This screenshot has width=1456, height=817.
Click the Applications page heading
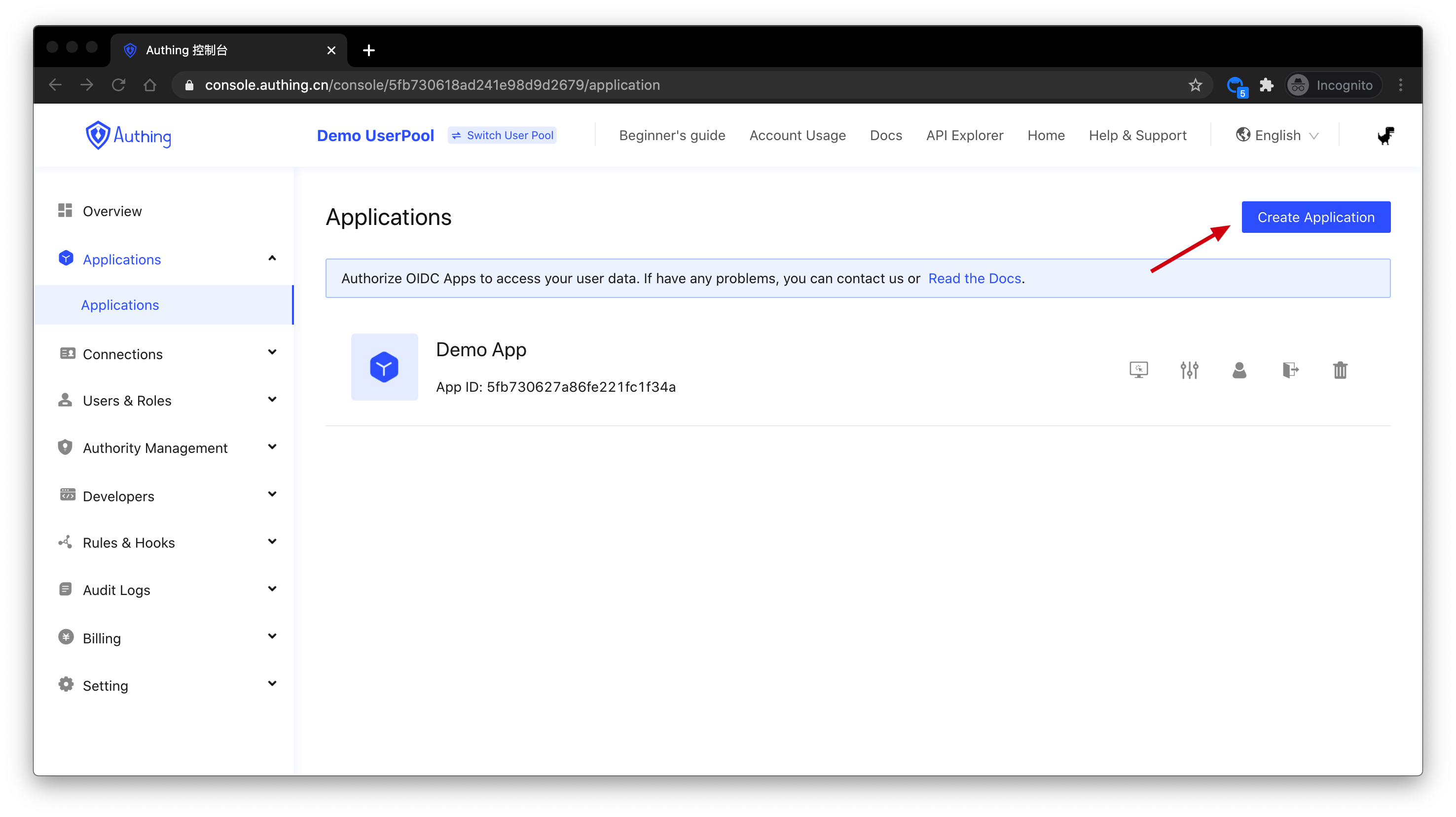388,217
